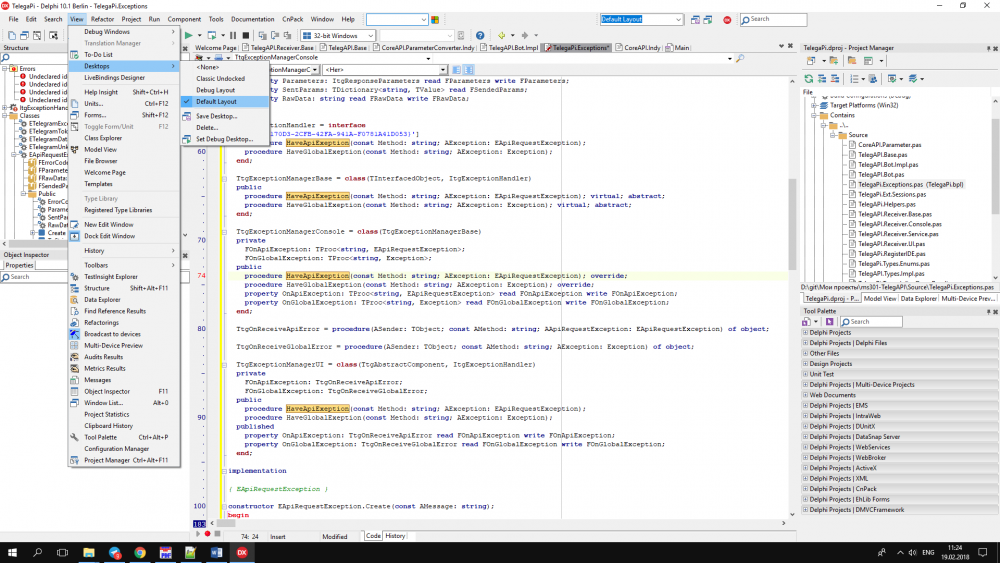Click the Delete... desktop entry
Screen dimensions: 1000x563
pos(224,128)
